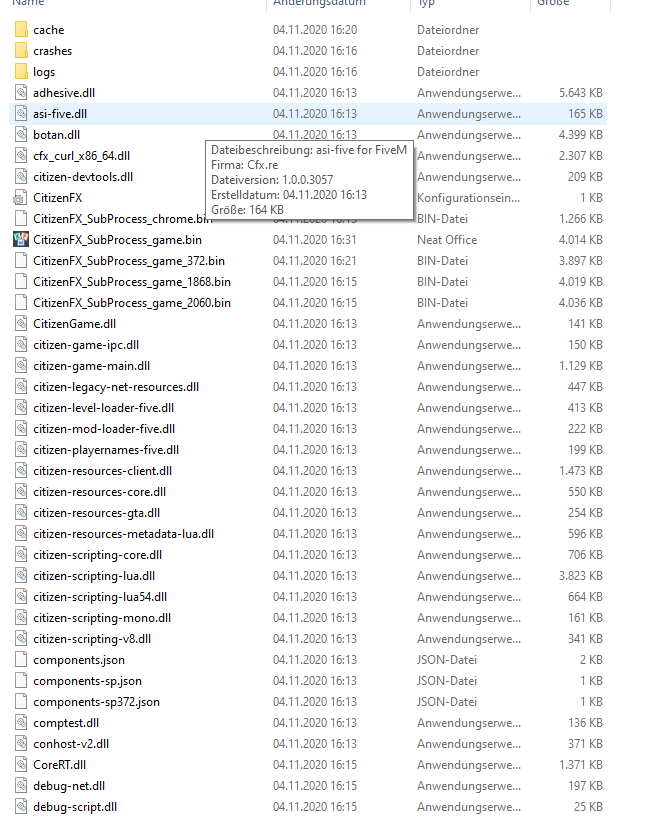Select the file name citizen-scripting-v8.dll
The image size is (658, 822).
click(x=92, y=639)
